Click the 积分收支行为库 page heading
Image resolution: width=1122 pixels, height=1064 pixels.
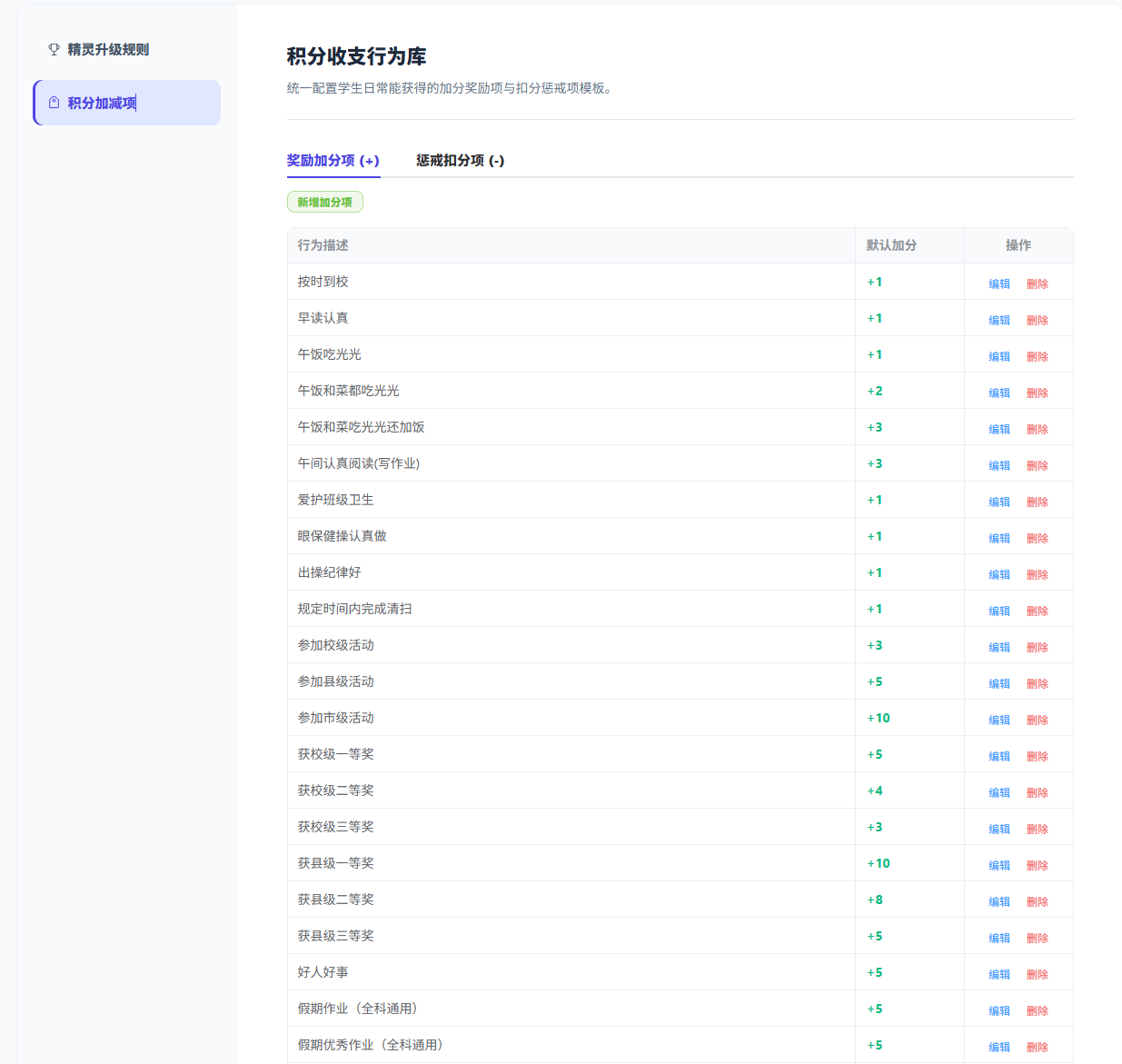[x=357, y=56]
